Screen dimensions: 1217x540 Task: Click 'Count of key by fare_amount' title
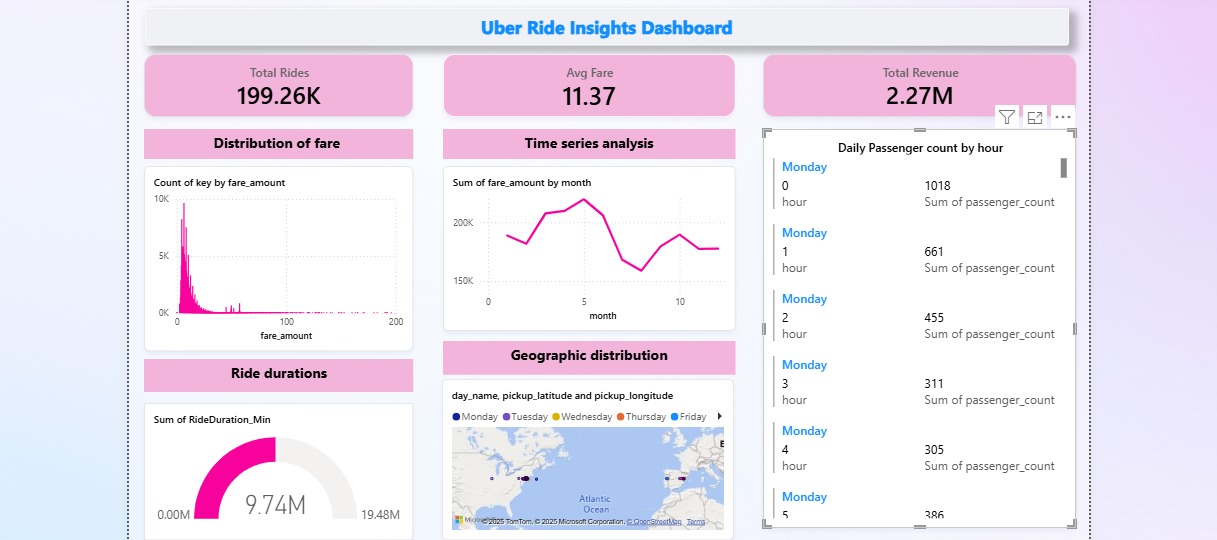pos(219,183)
